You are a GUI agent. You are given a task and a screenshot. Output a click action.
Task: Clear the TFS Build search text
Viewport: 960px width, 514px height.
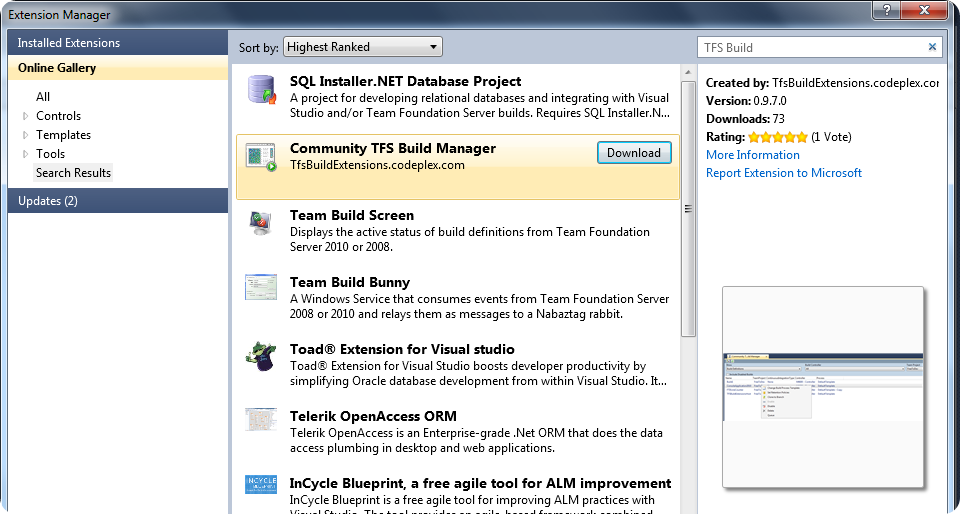tap(932, 47)
